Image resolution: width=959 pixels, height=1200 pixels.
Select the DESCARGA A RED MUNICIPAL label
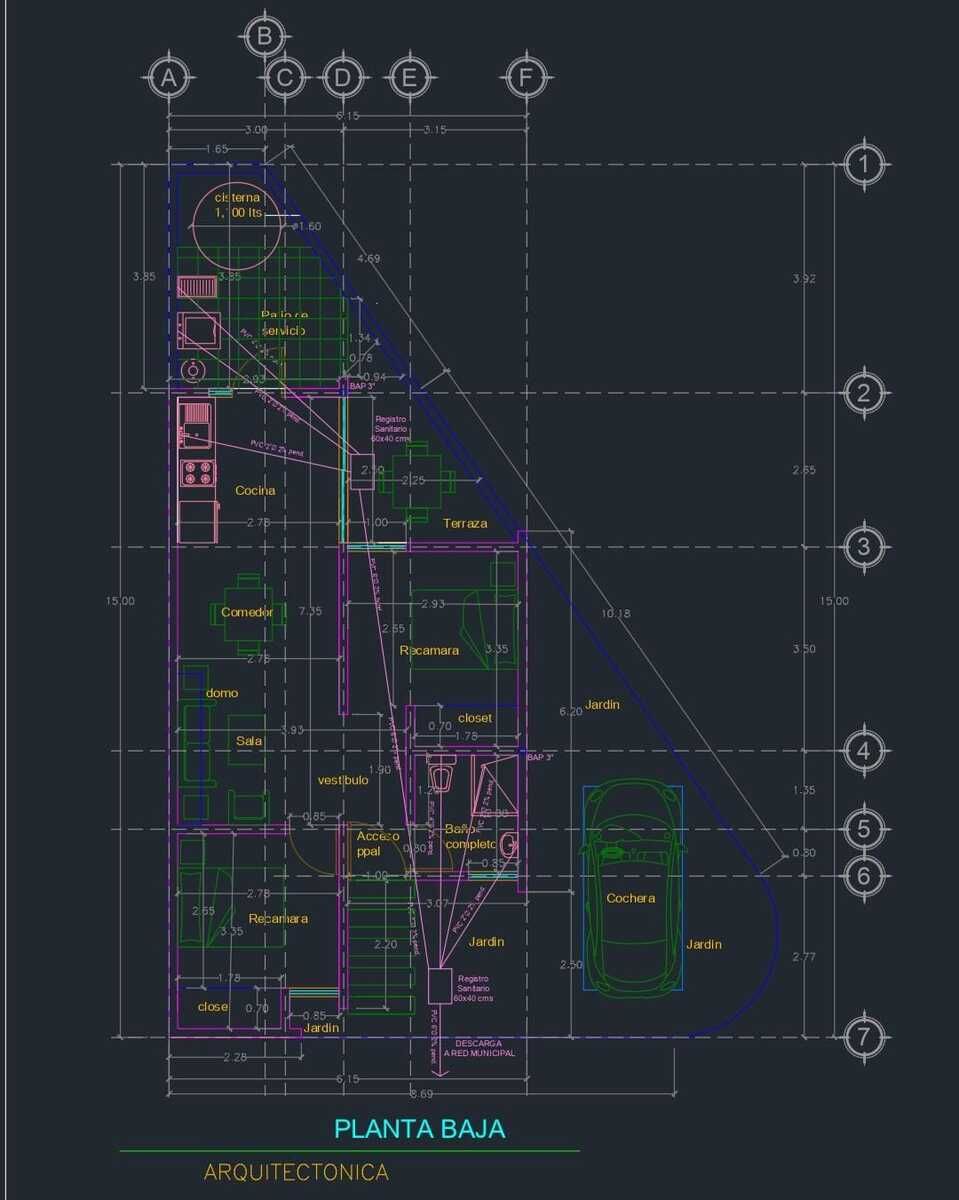484,1048
